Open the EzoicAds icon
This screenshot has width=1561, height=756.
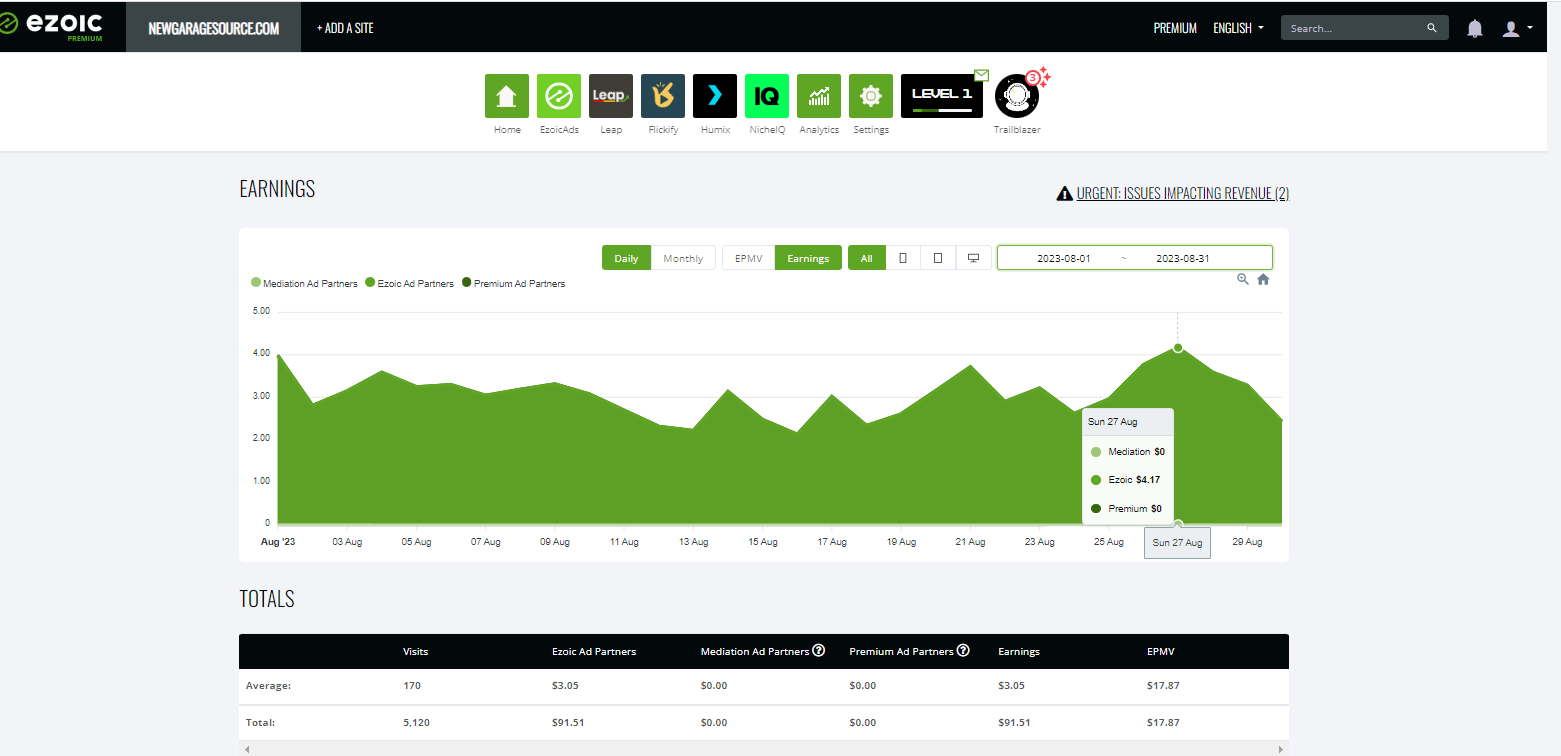pyautogui.click(x=559, y=96)
